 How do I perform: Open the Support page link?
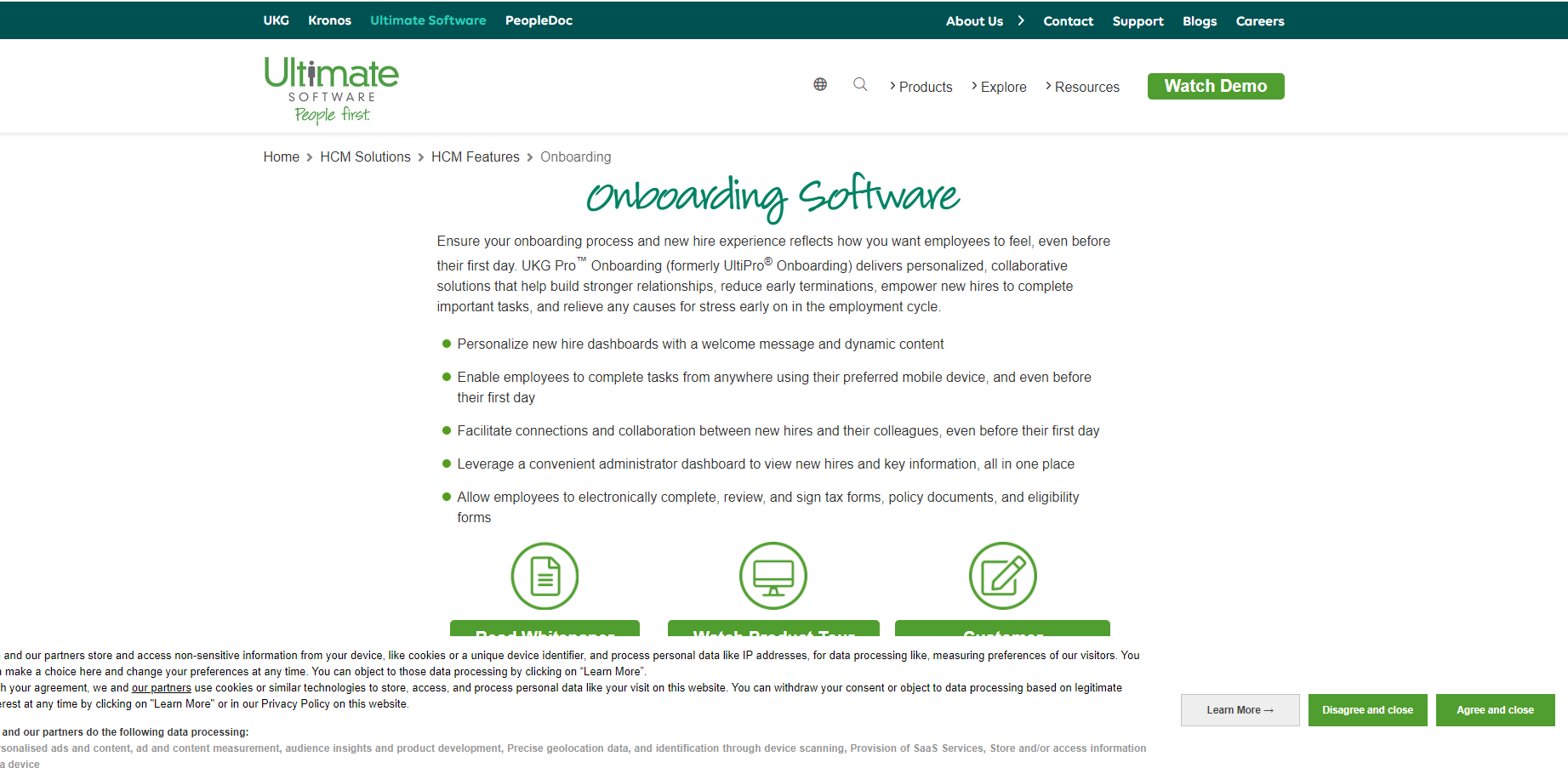pos(1138,21)
